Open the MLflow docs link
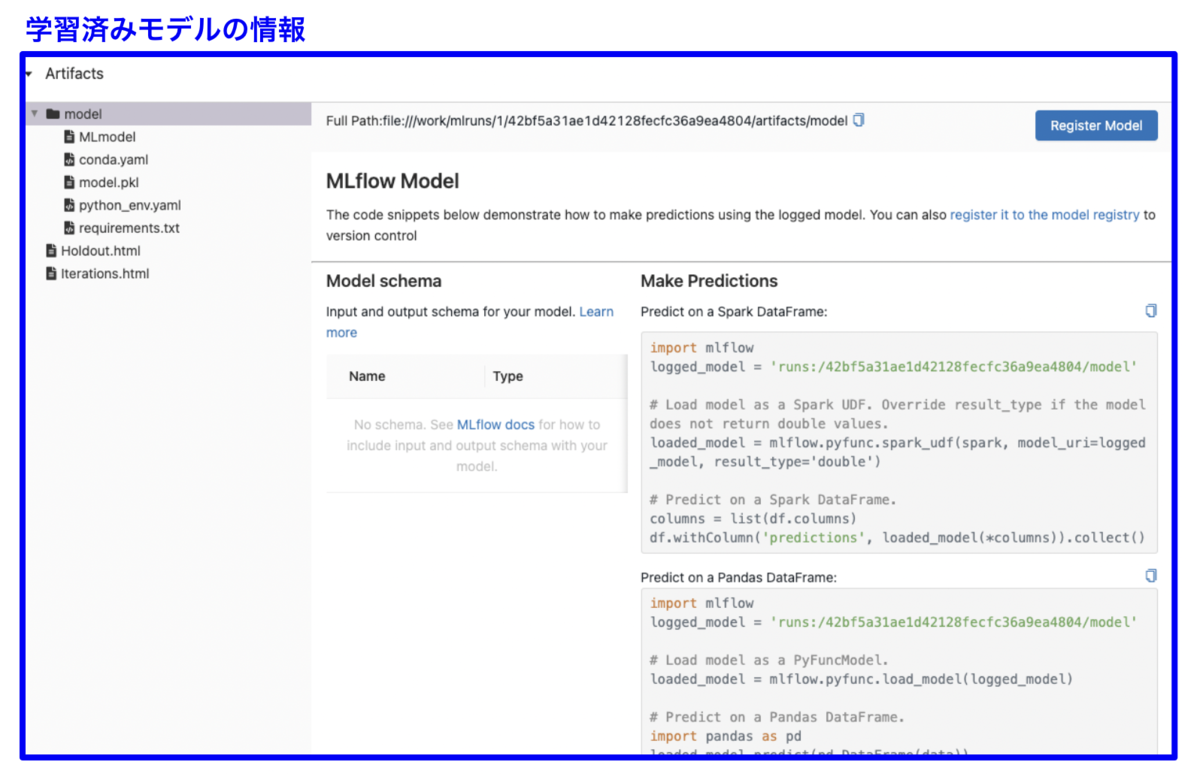 tap(496, 425)
